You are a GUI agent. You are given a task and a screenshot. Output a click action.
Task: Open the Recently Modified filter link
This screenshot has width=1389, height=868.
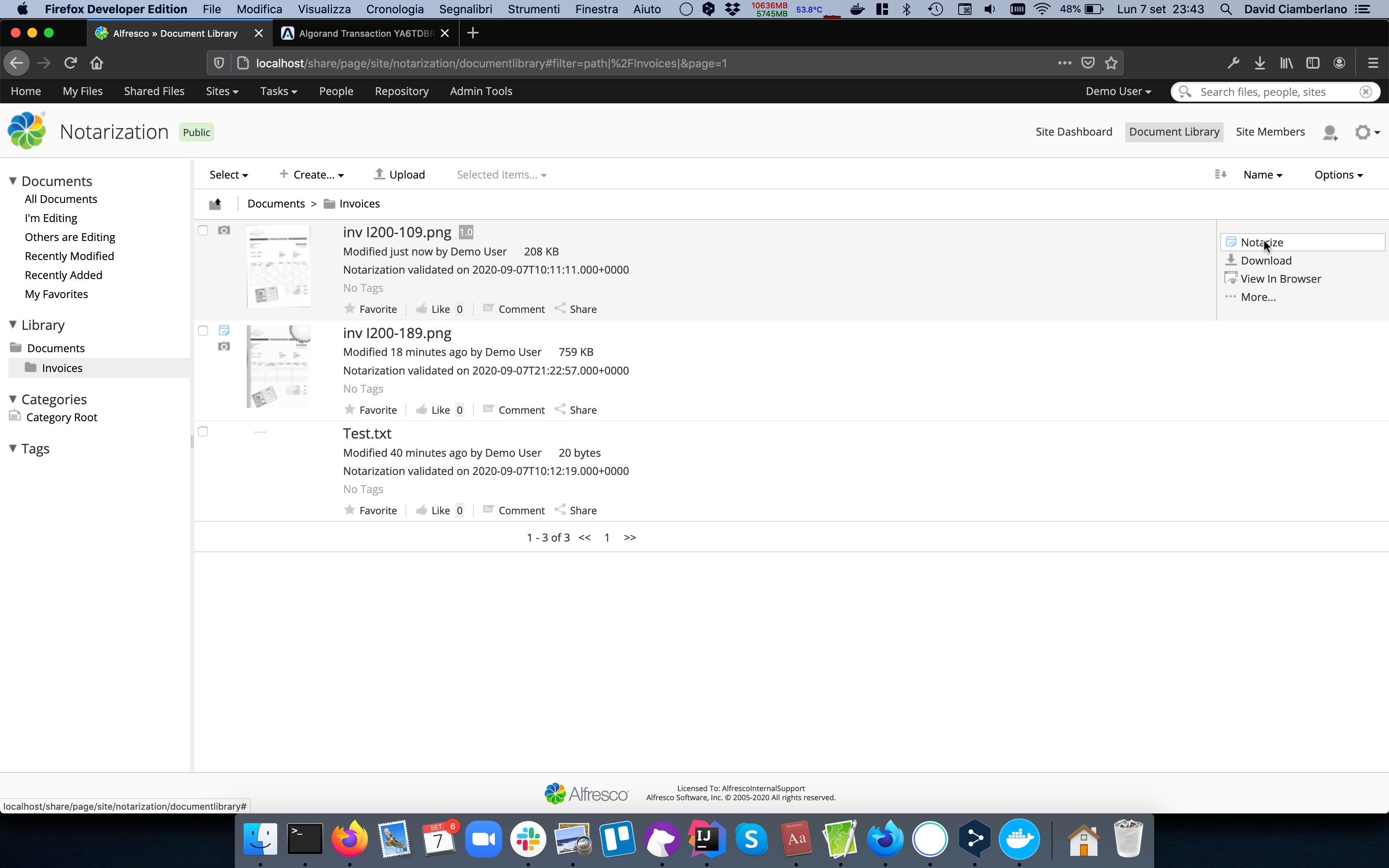pos(69,256)
